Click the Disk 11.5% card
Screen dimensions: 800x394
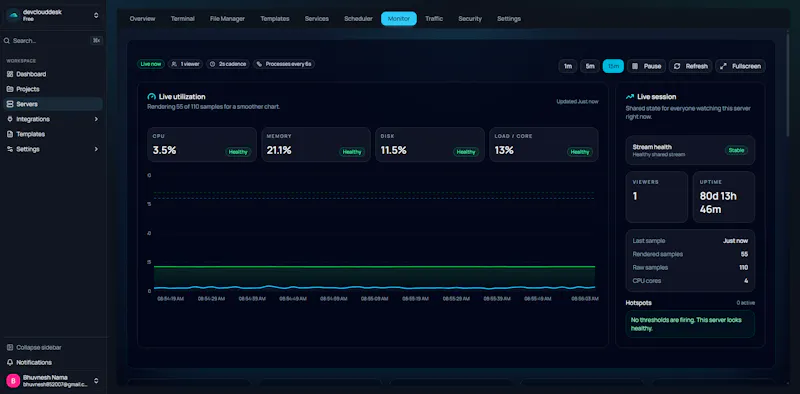(x=430, y=145)
